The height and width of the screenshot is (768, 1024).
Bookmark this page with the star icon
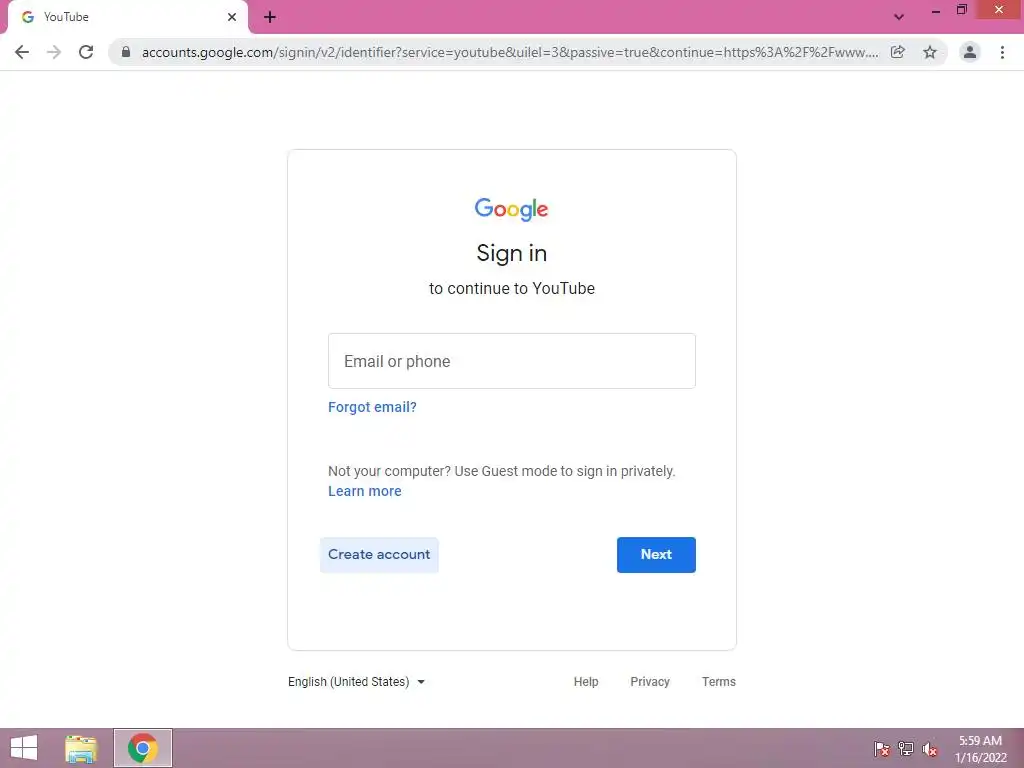[x=930, y=52]
